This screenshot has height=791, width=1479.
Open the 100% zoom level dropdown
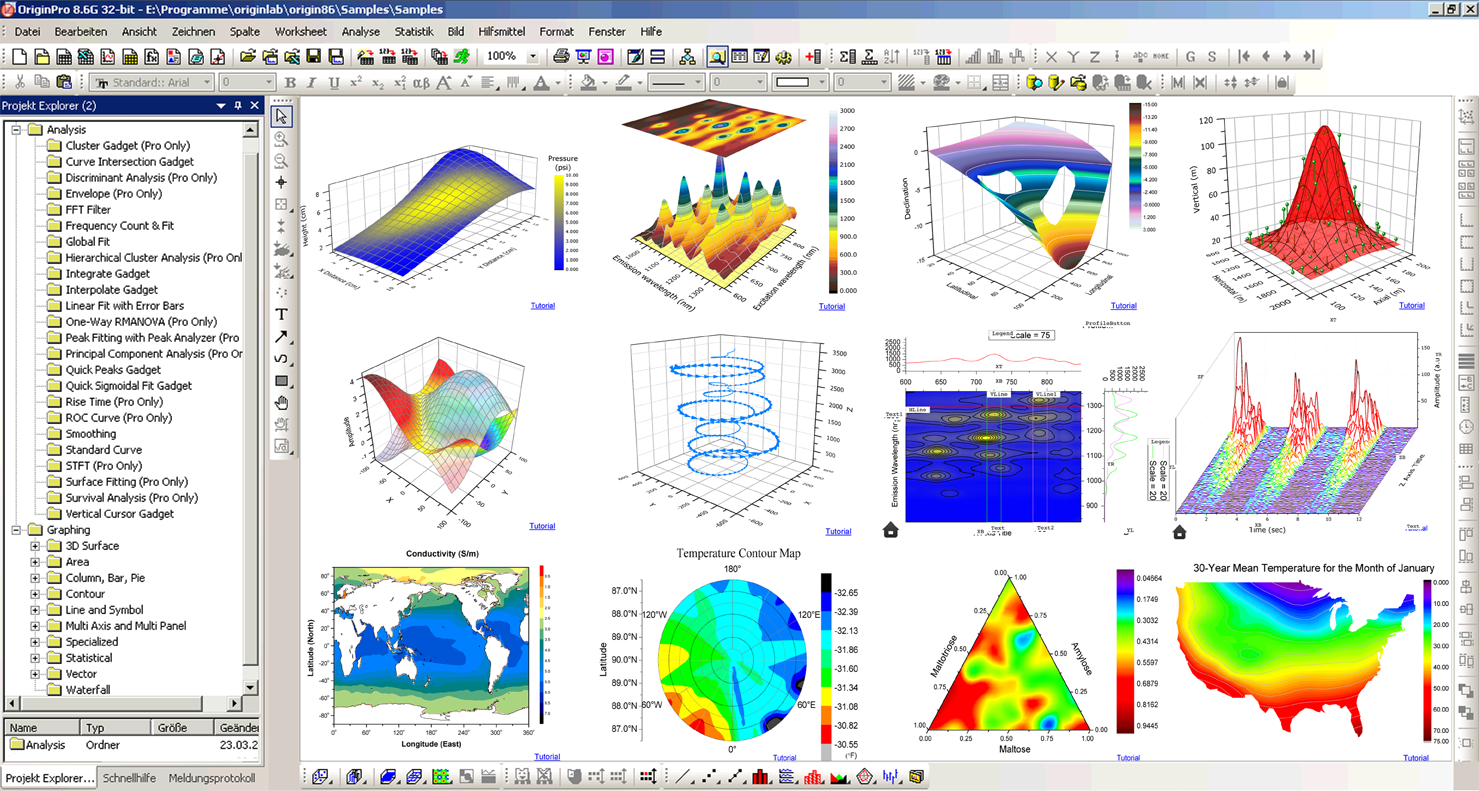(533, 57)
